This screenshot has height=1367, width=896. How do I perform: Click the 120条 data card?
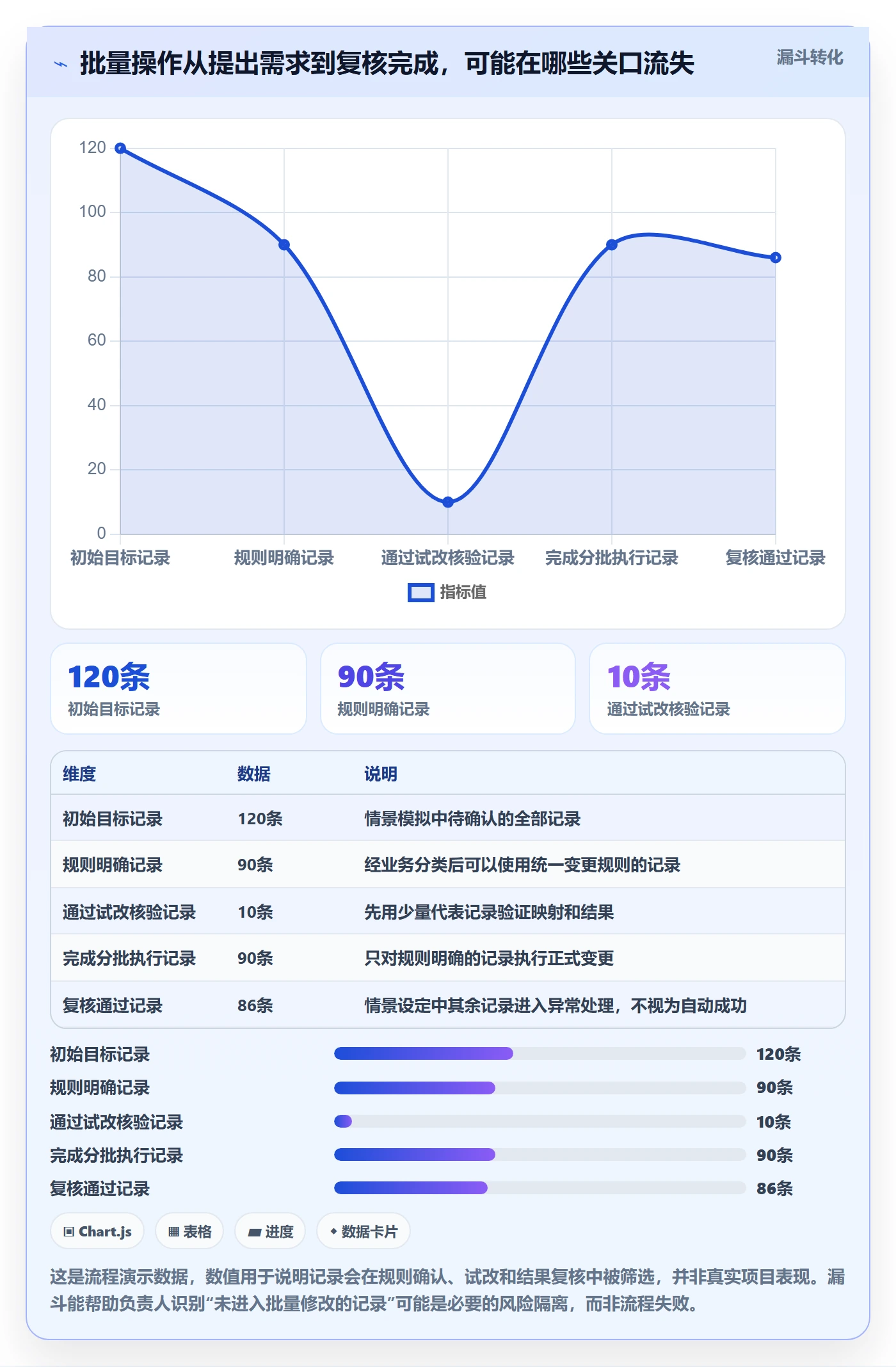click(x=179, y=689)
